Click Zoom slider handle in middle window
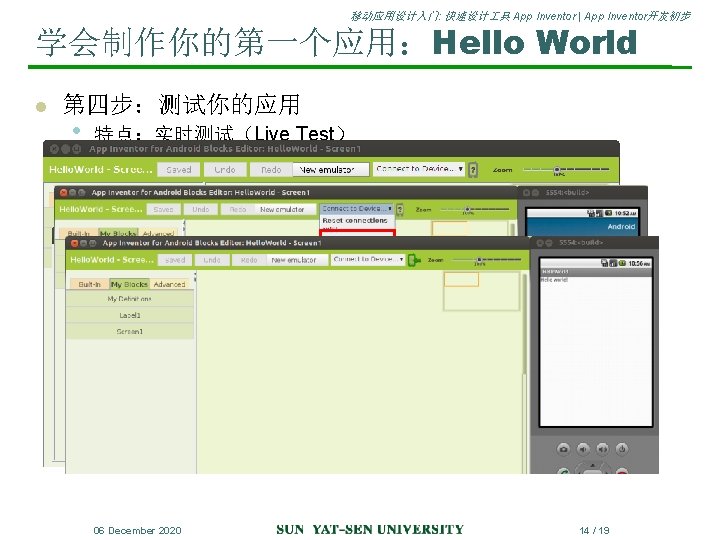Screen dimensions: 720x540 pyautogui.click(x=467, y=209)
